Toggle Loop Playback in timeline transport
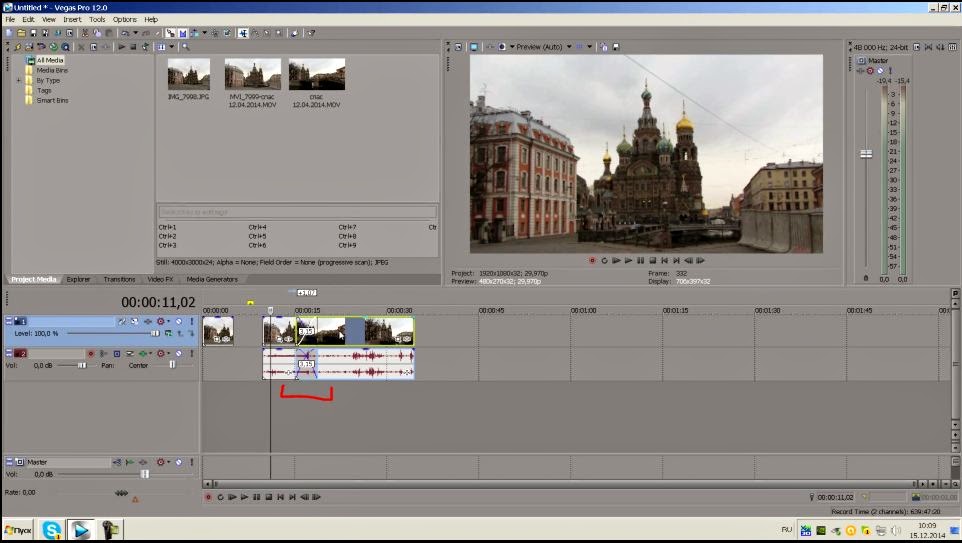The width and height of the screenshot is (962, 543). (220, 497)
